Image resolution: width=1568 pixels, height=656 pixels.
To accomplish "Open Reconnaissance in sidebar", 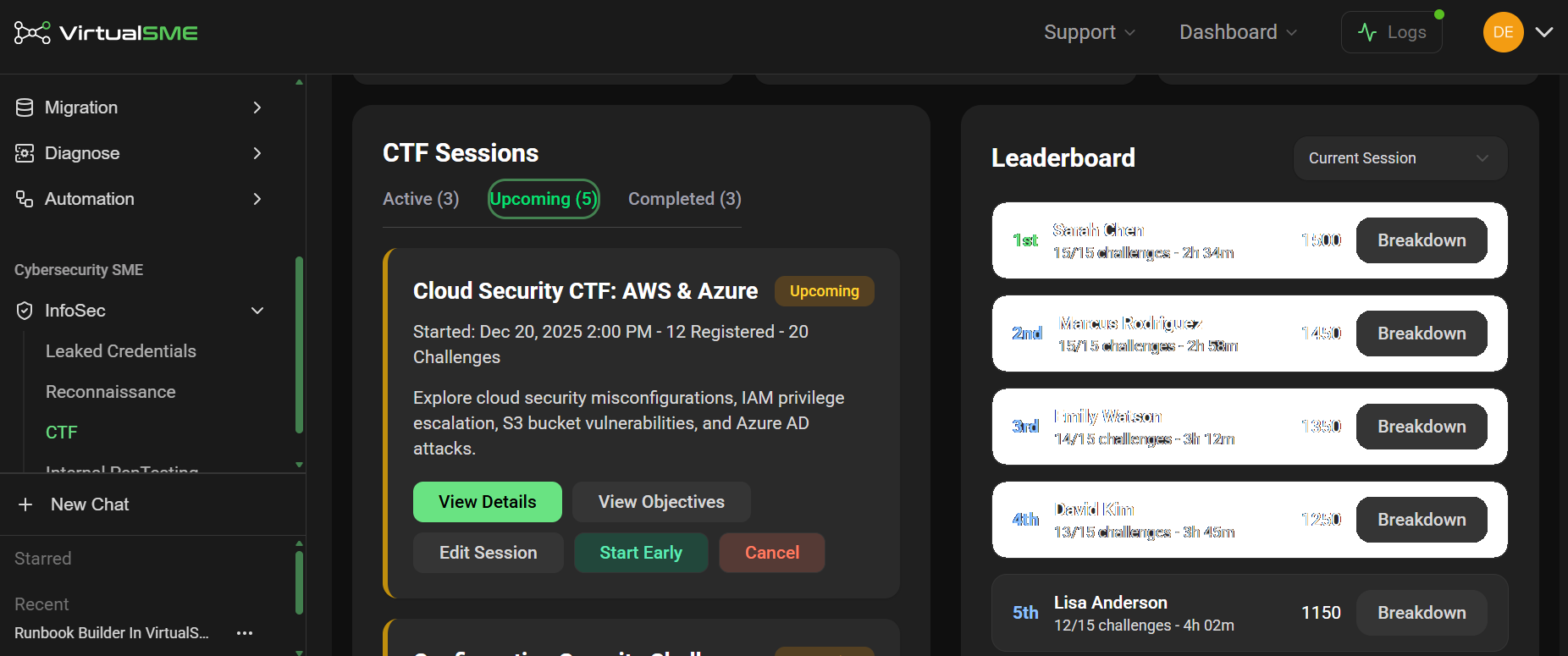I will pos(111,392).
